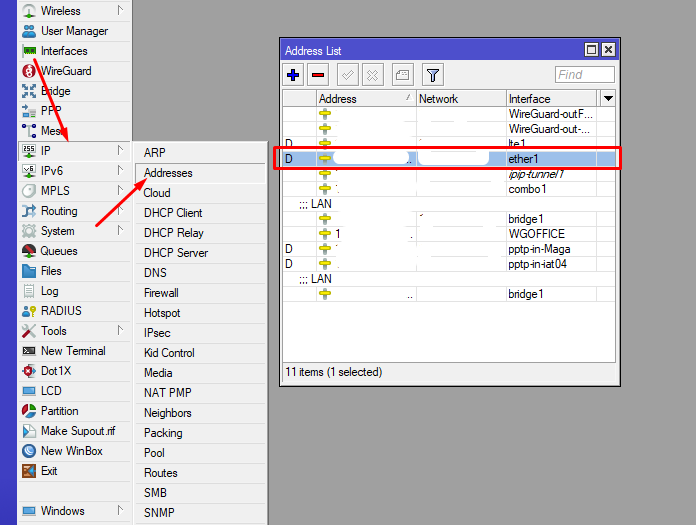This screenshot has height=525, width=696.
Task: Open the column selector dropdown arrow
Action: tap(608, 98)
